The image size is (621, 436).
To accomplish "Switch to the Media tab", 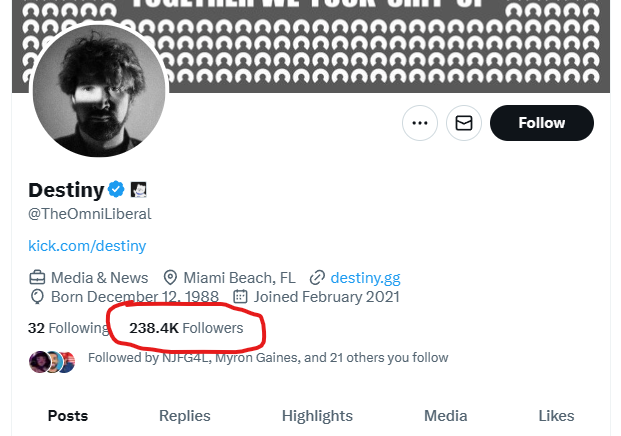I will 446,416.
